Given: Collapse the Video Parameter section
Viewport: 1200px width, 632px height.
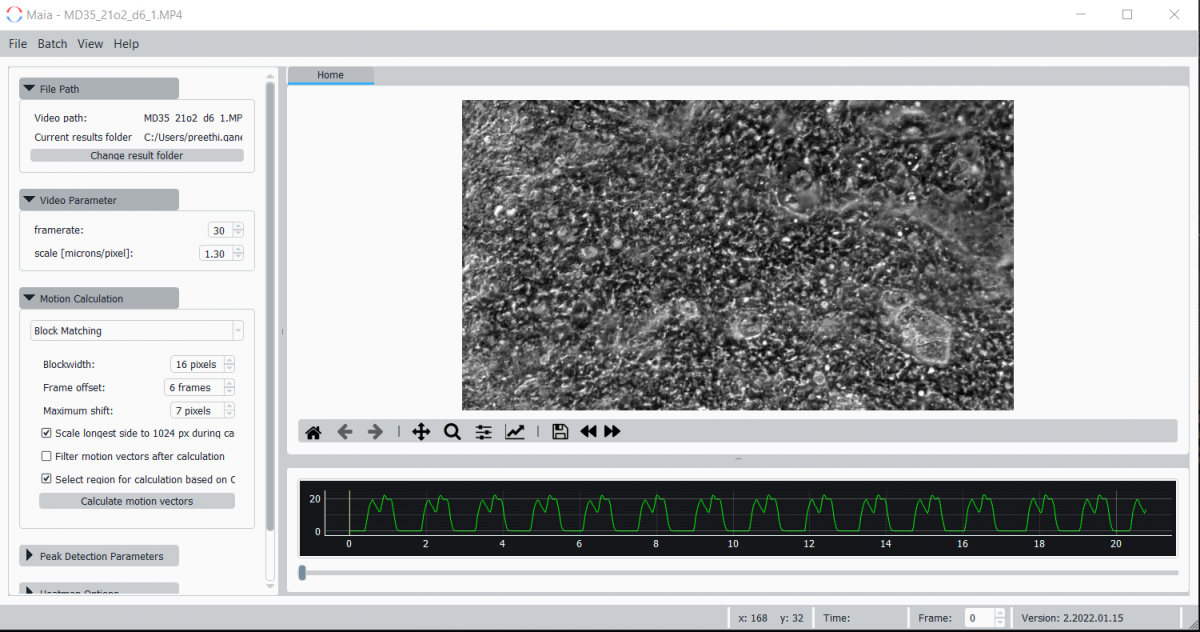Looking at the screenshot, I should pyautogui.click(x=99, y=200).
